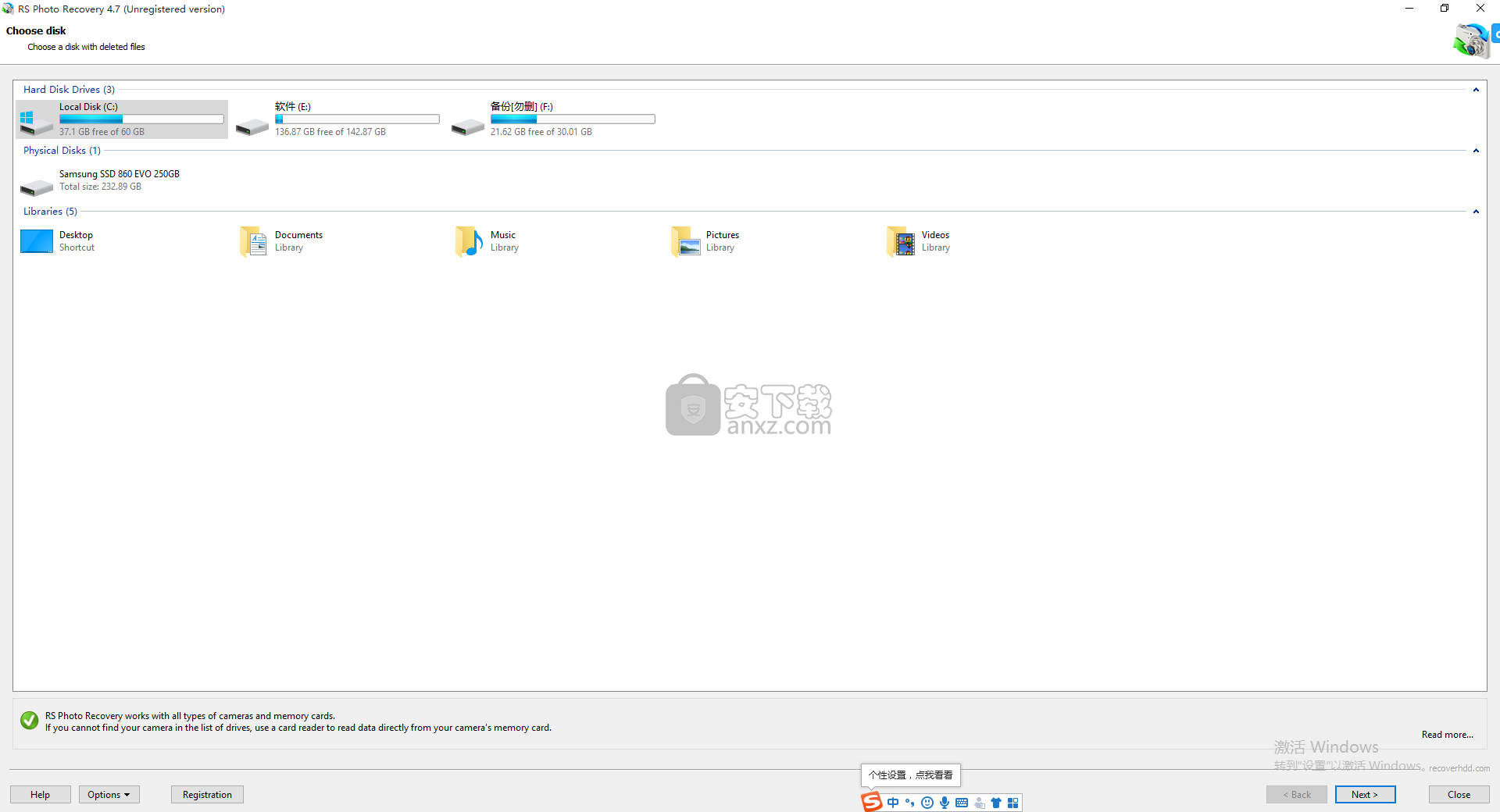Click the Sogou S input method logo
The width and height of the screenshot is (1500, 812).
[x=872, y=802]
